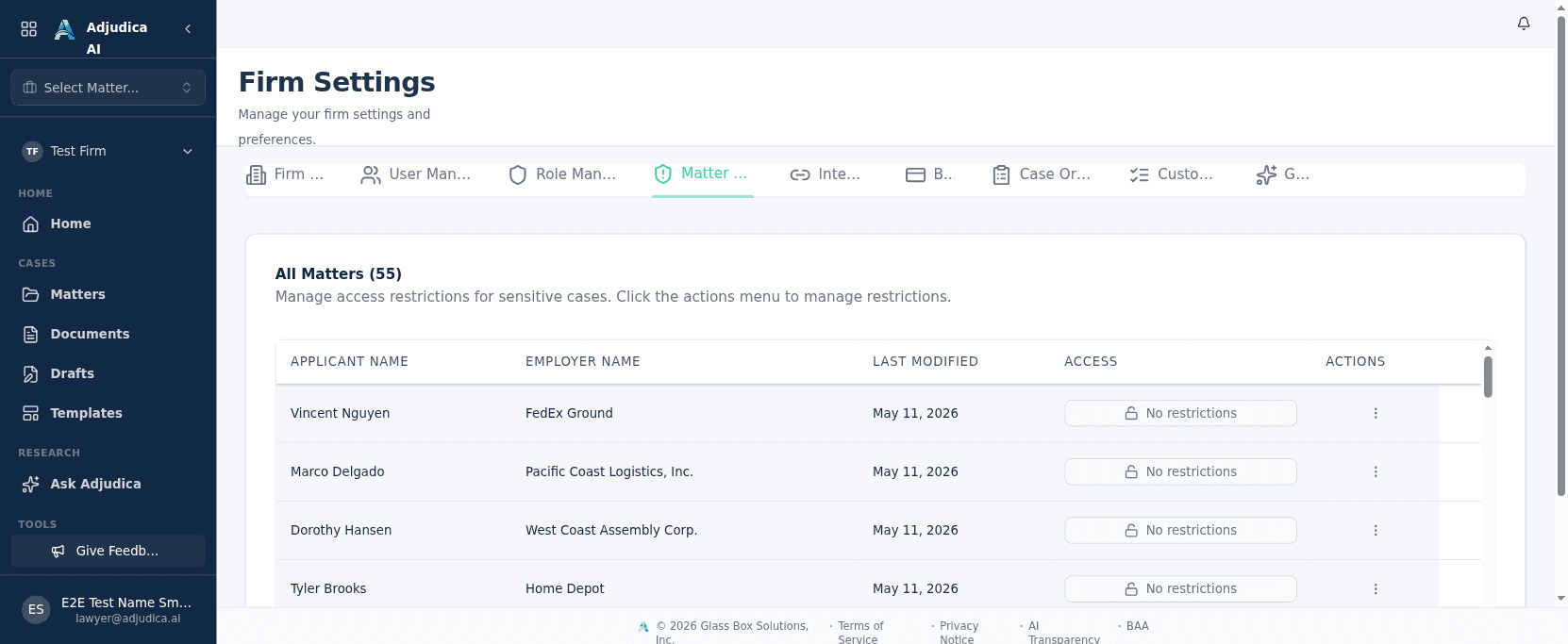Open Documents in the sidebar
1568x644 pixels.
pyautogui.click(x=108, y=334)
